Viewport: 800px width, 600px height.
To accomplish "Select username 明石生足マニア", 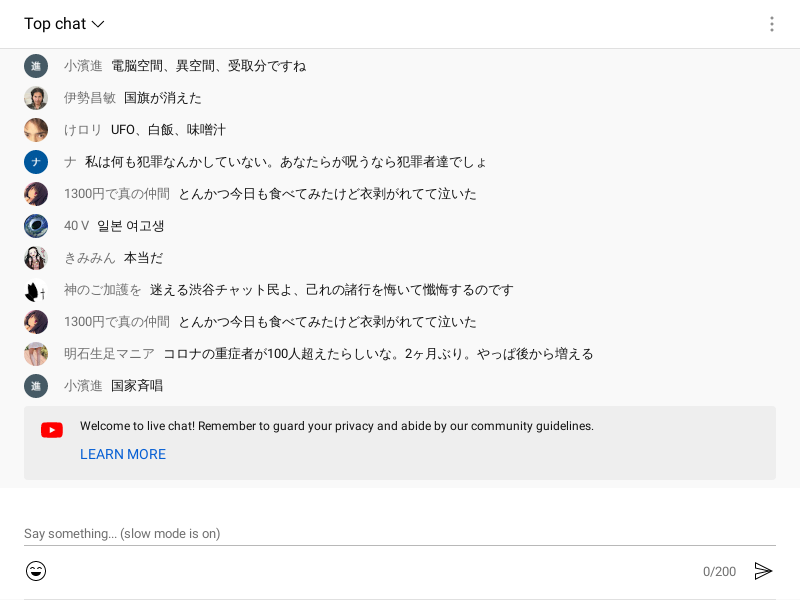I will [x=109, y=354].
